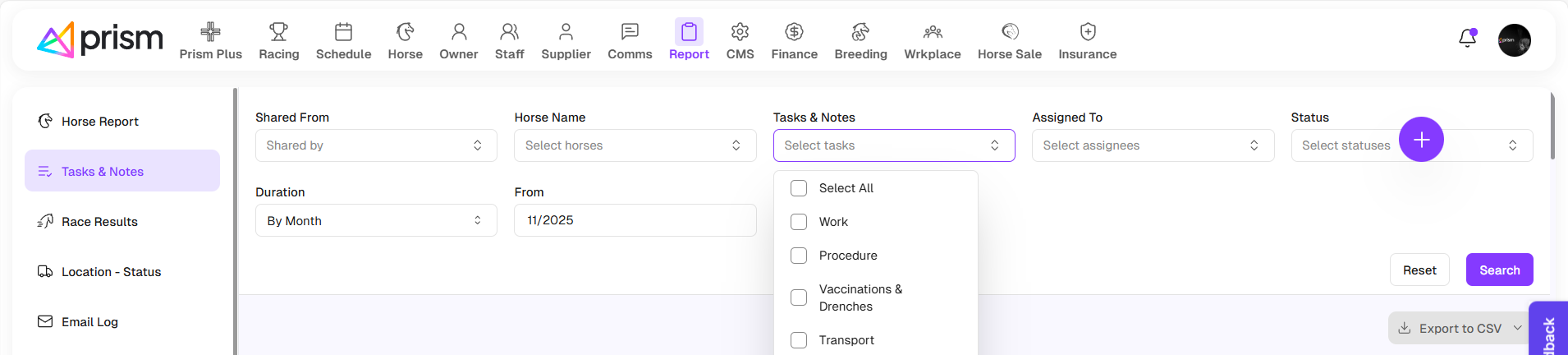The height and width of the screenshot is (355, 1568).
Task: Open the Select assignees dropdown
Action: [x=1152, y=145]
